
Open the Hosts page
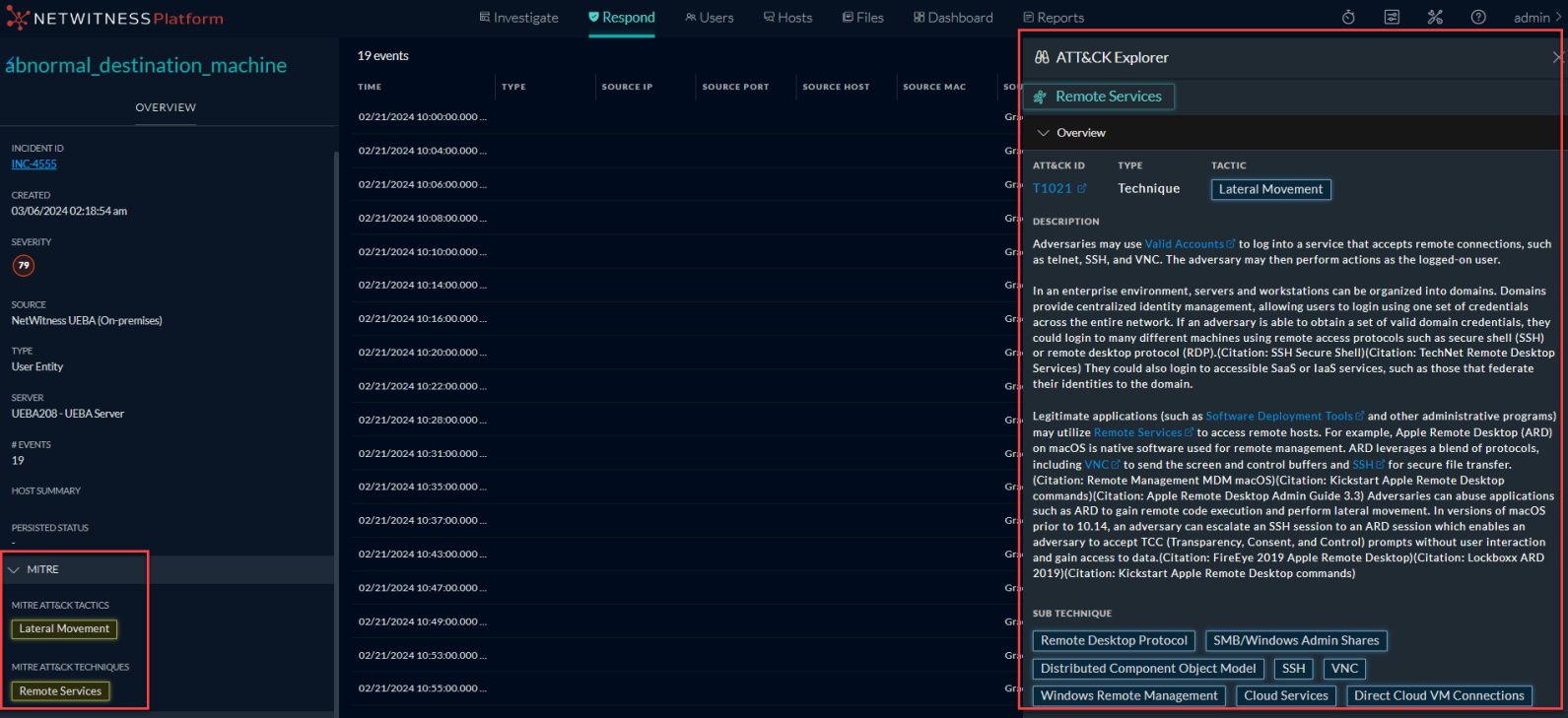coord(788,18)
